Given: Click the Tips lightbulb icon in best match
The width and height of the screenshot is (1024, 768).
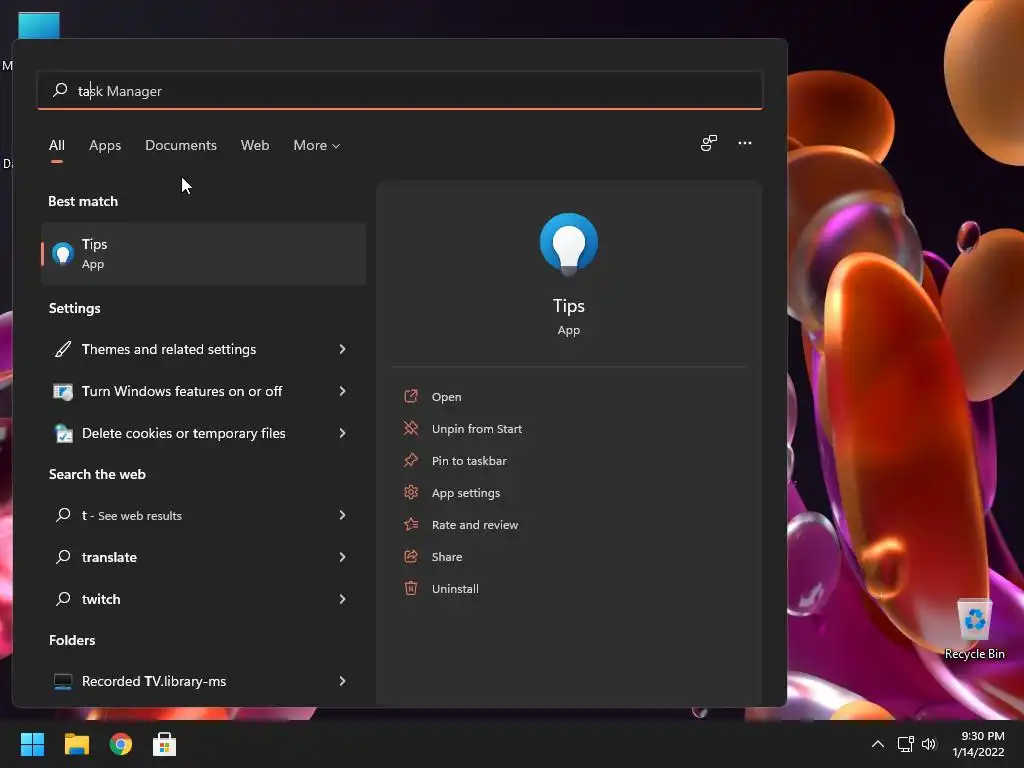Looking at the screenshot, I should click(63, 253).
